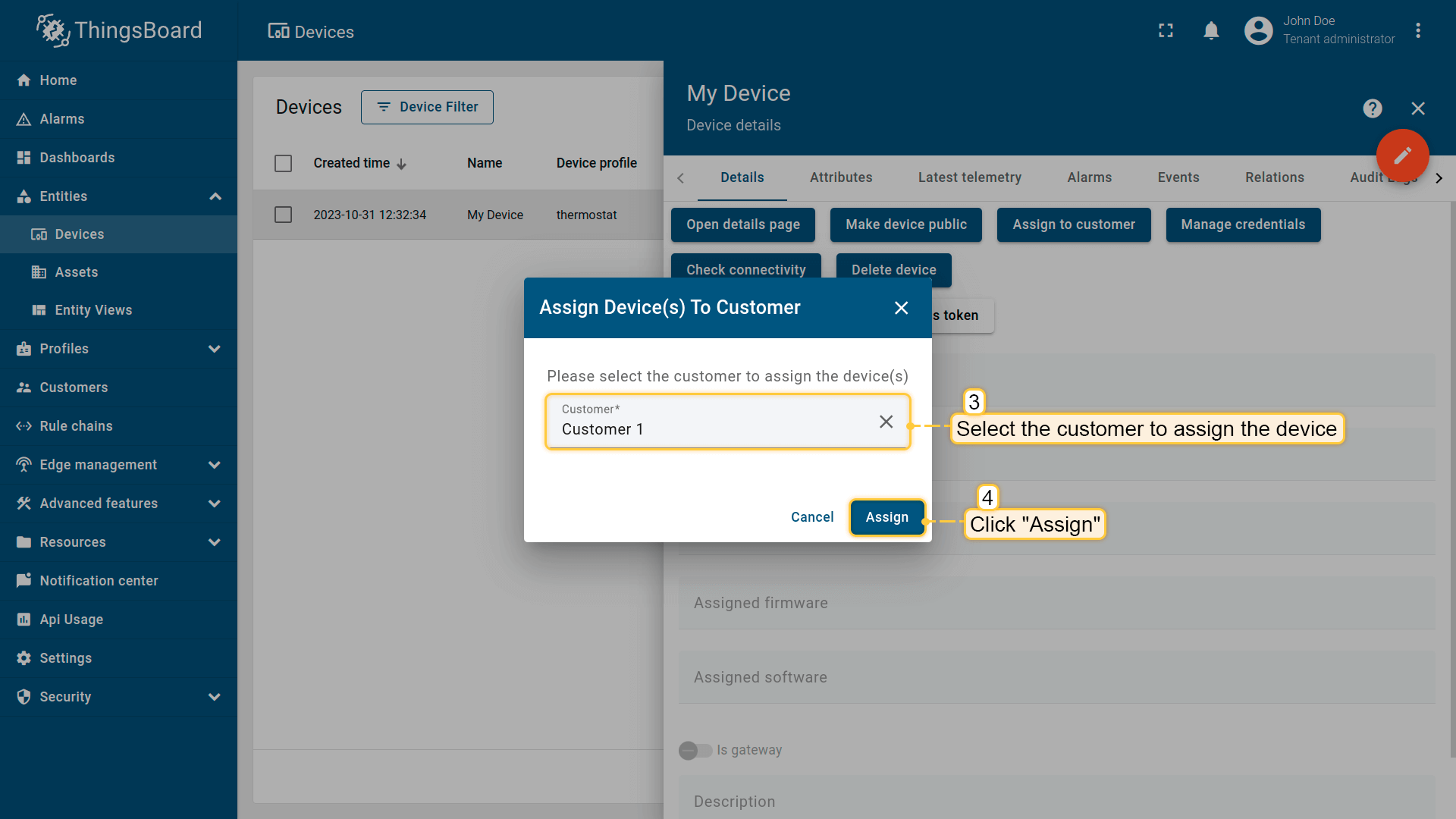This screenshot has width=1456, height=819.
Task: Click the John Doe avatar icon
Action: [x=1258, y=30]
